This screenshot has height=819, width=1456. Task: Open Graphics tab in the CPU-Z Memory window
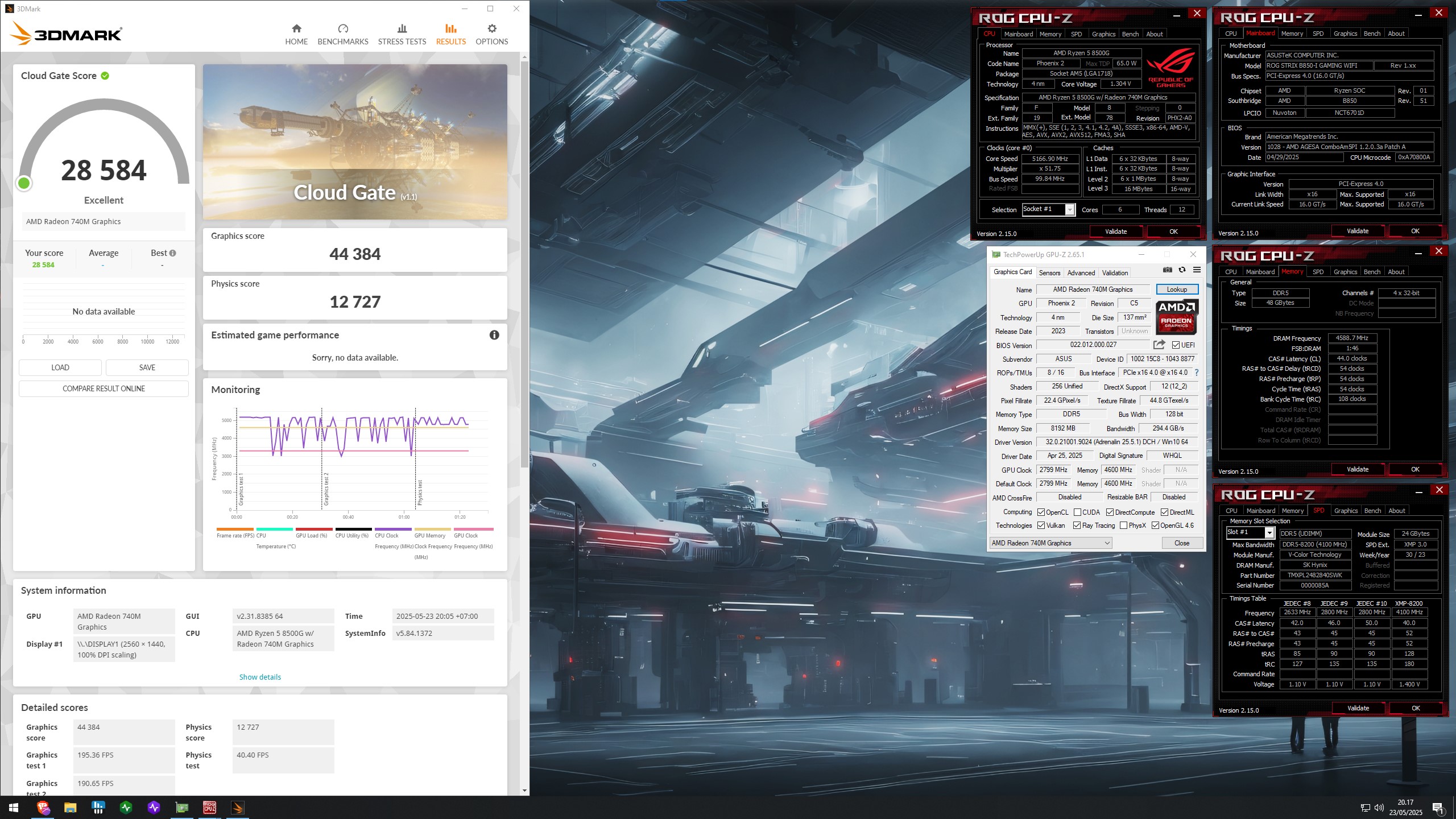[x=1345, y=272]
